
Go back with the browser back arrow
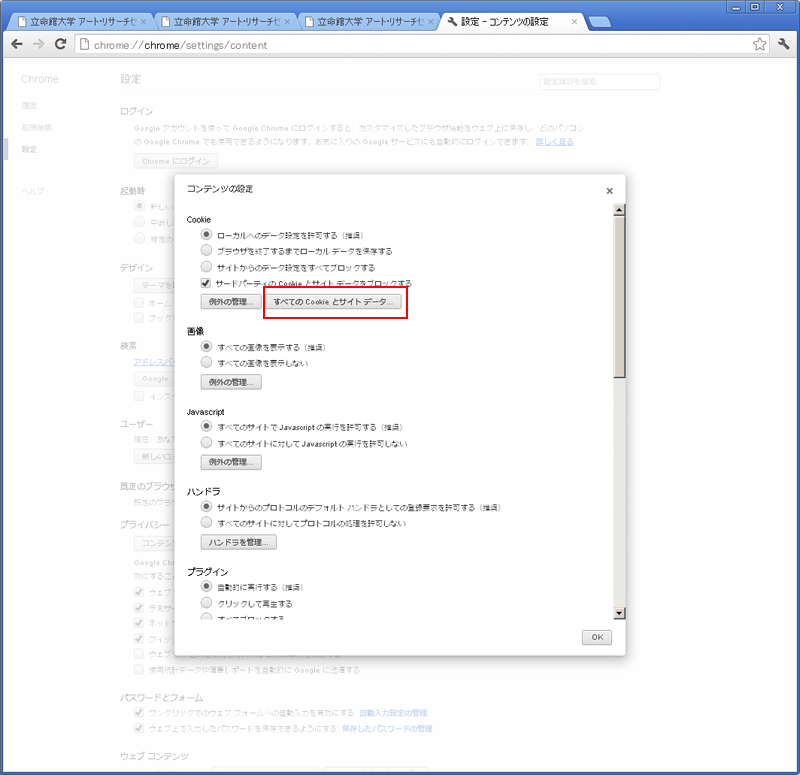17,44
